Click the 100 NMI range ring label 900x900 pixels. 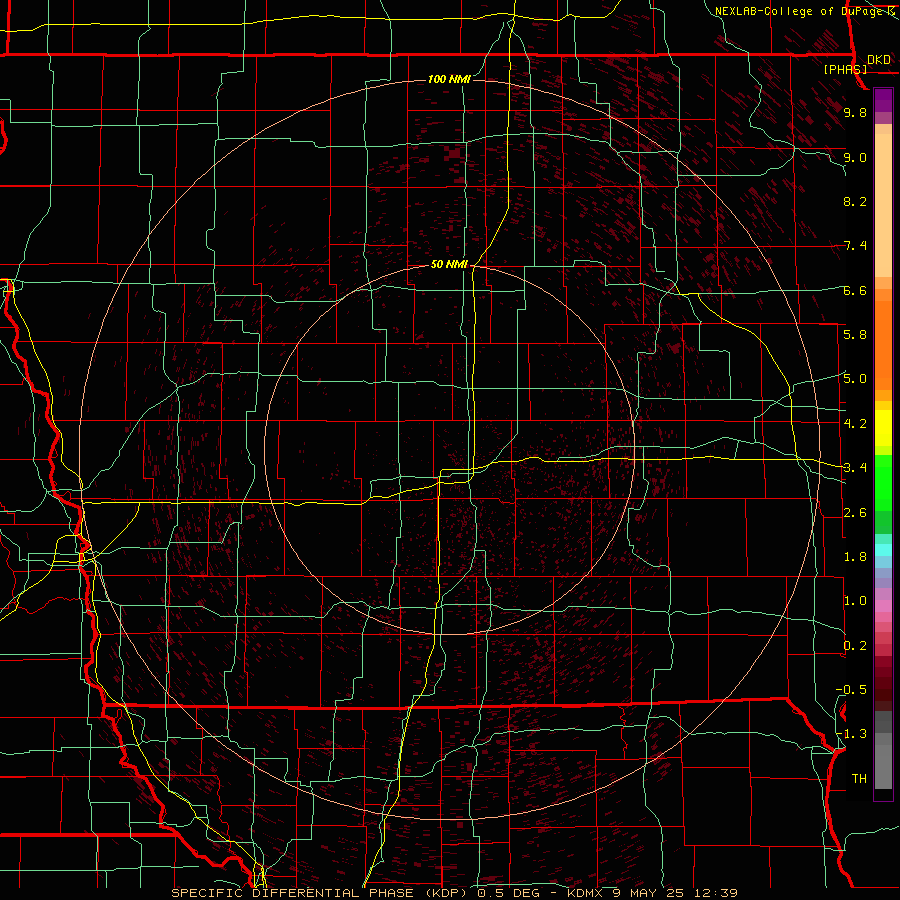449,79
